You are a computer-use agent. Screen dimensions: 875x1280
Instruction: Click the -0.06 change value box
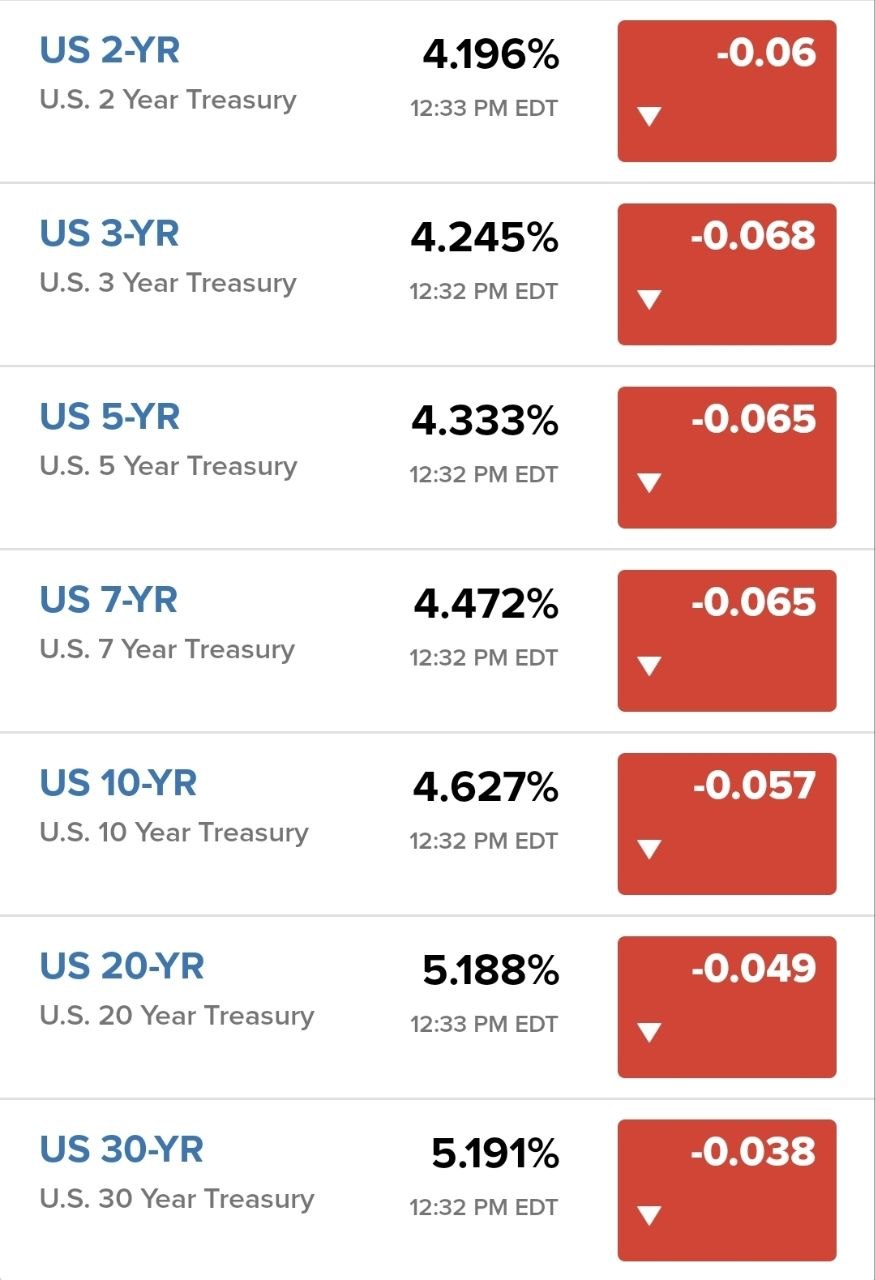[727, 91]
